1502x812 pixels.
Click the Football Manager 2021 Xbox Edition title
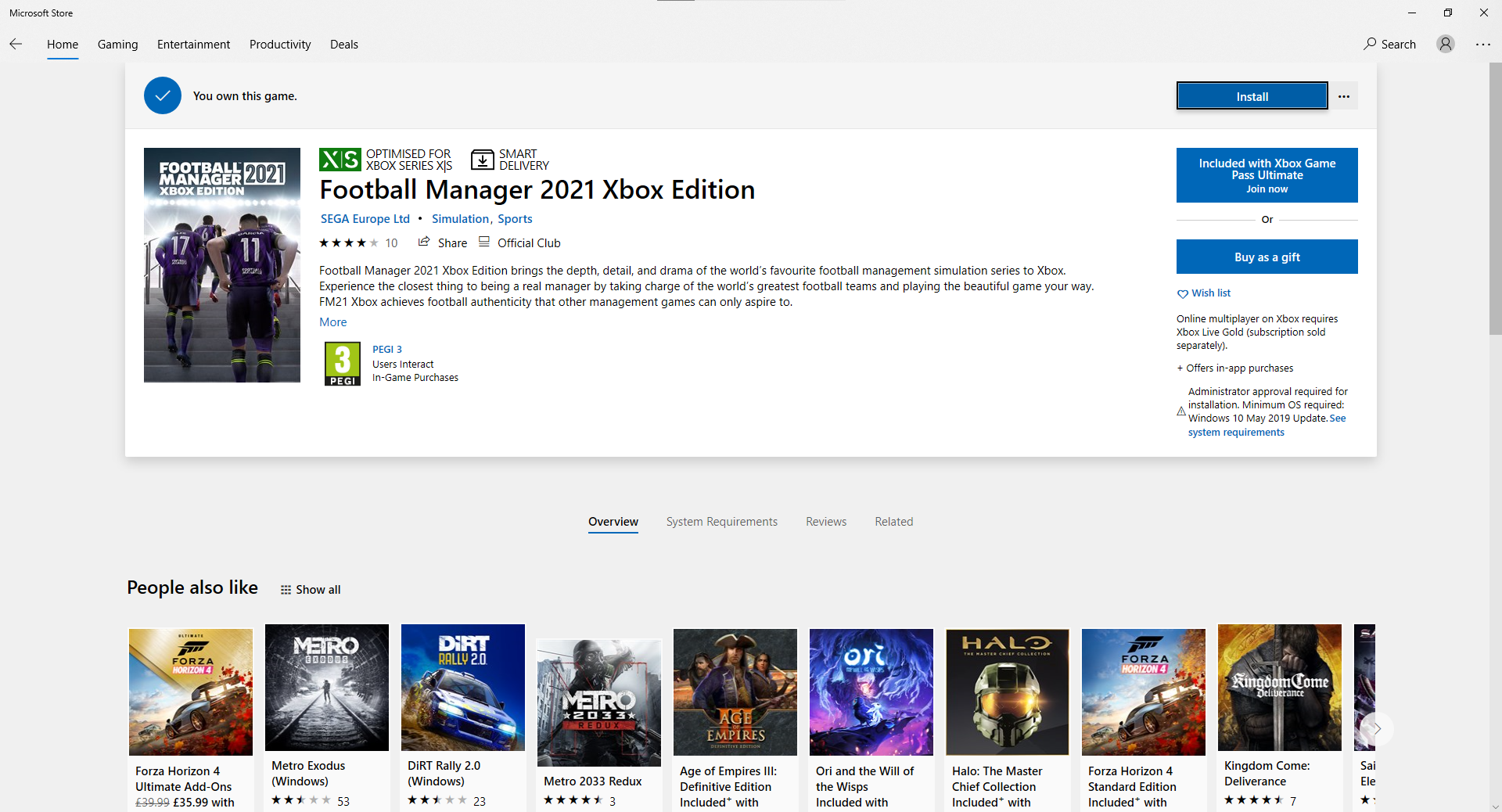[x=537, y=190]
